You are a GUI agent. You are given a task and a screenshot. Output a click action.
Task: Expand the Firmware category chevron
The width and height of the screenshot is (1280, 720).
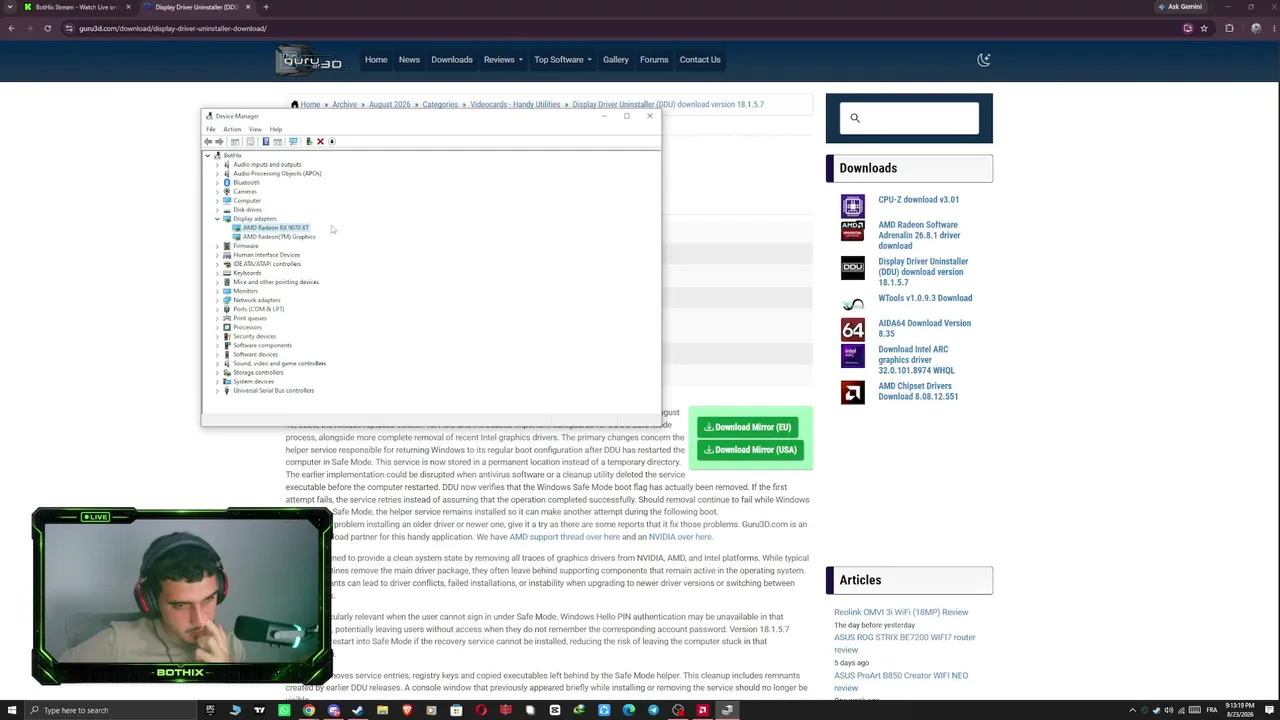[217, 246]
